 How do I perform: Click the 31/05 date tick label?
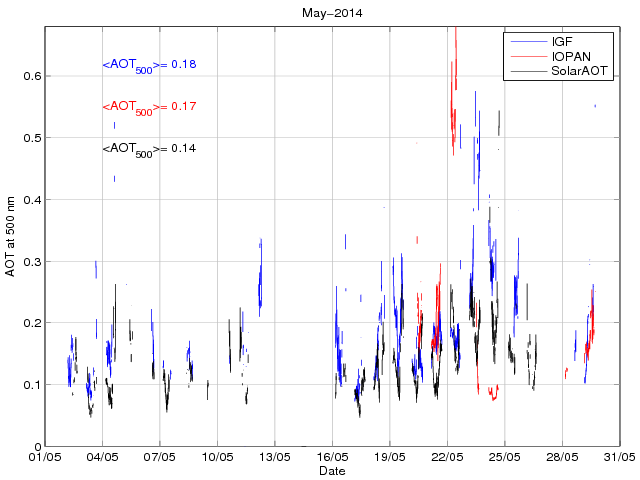(620, 457)
